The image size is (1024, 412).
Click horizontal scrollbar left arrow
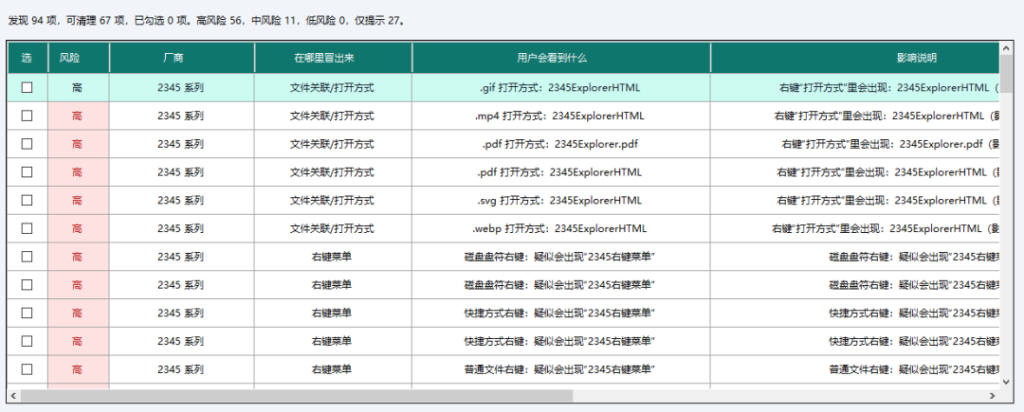coord(14,396)
